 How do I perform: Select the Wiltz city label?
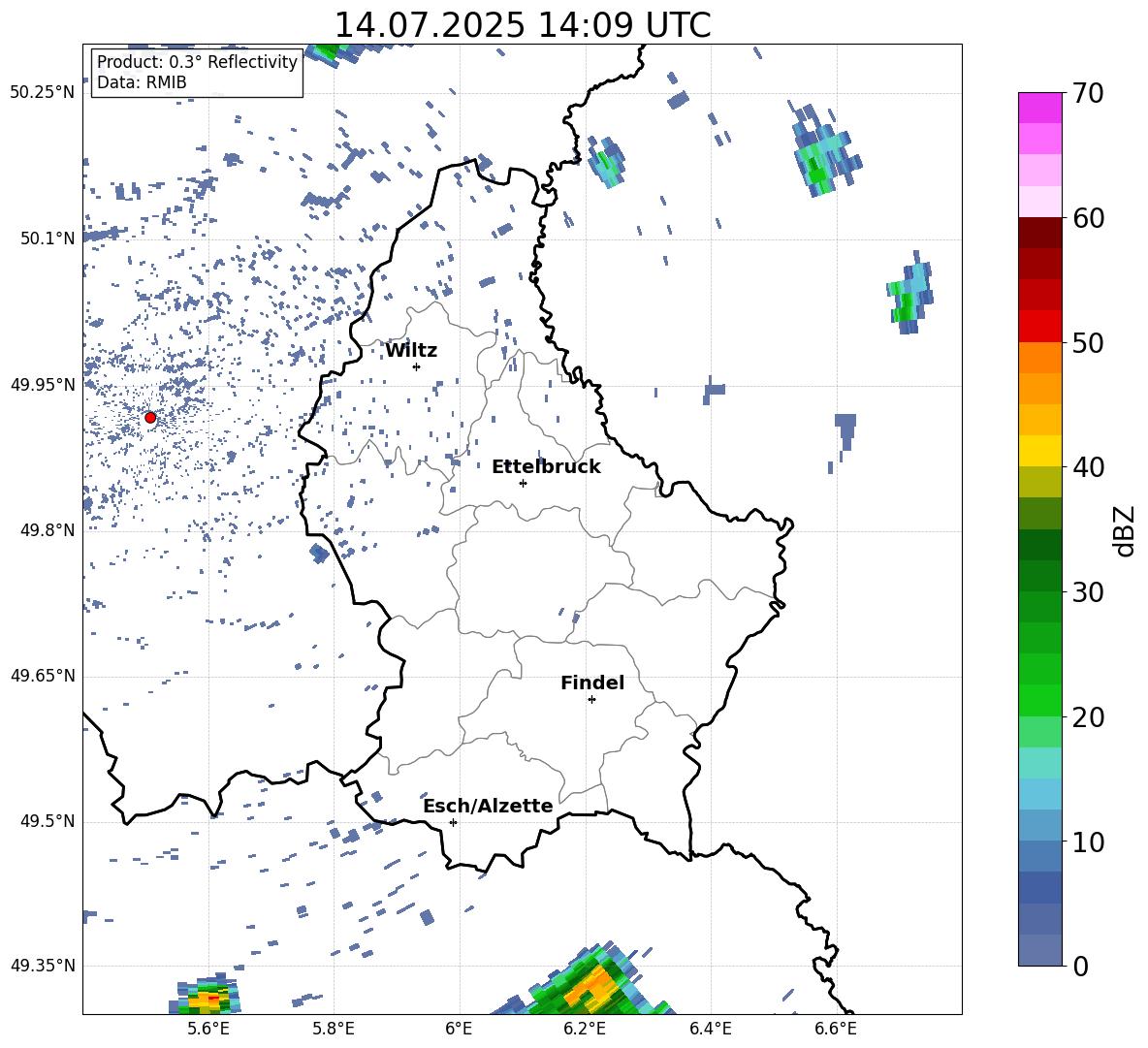pos(411,351)
